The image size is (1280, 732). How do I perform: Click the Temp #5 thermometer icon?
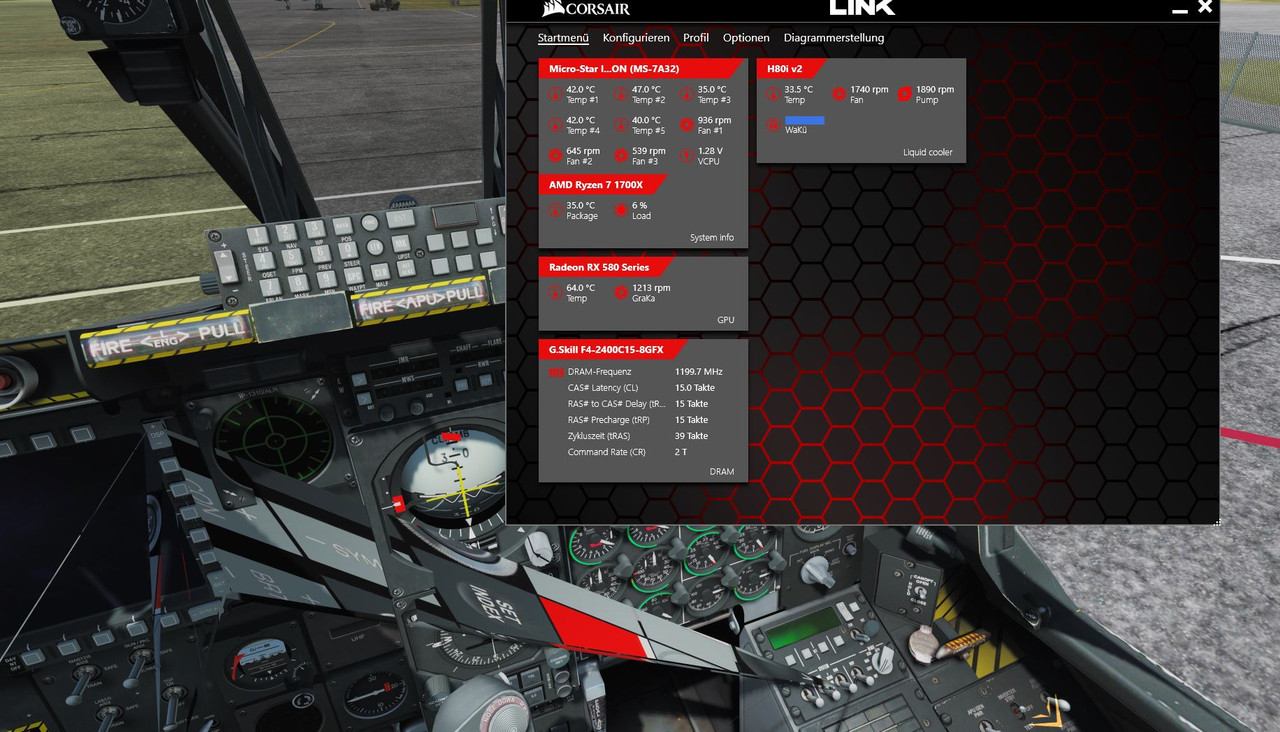pos(621,124)
